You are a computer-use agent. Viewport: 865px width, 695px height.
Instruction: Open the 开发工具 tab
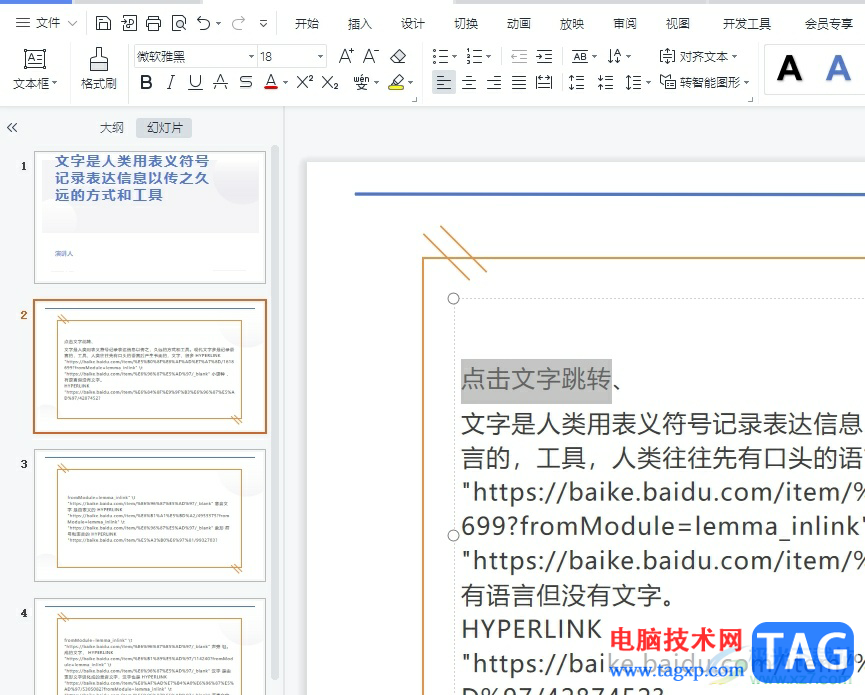pos(746,24)
